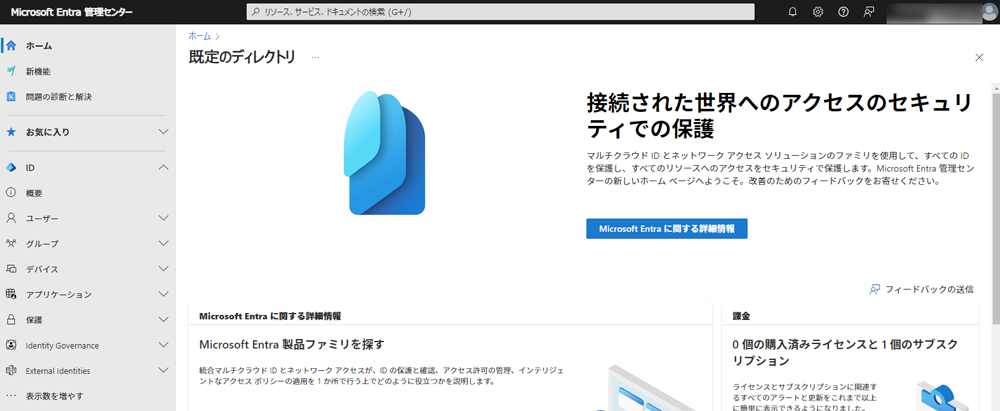The height and width of the screenshot is (411, 1000).
Task: Click Microsoft Entra 製品ファミリを探す heading
Action: [x=292, y=345]
